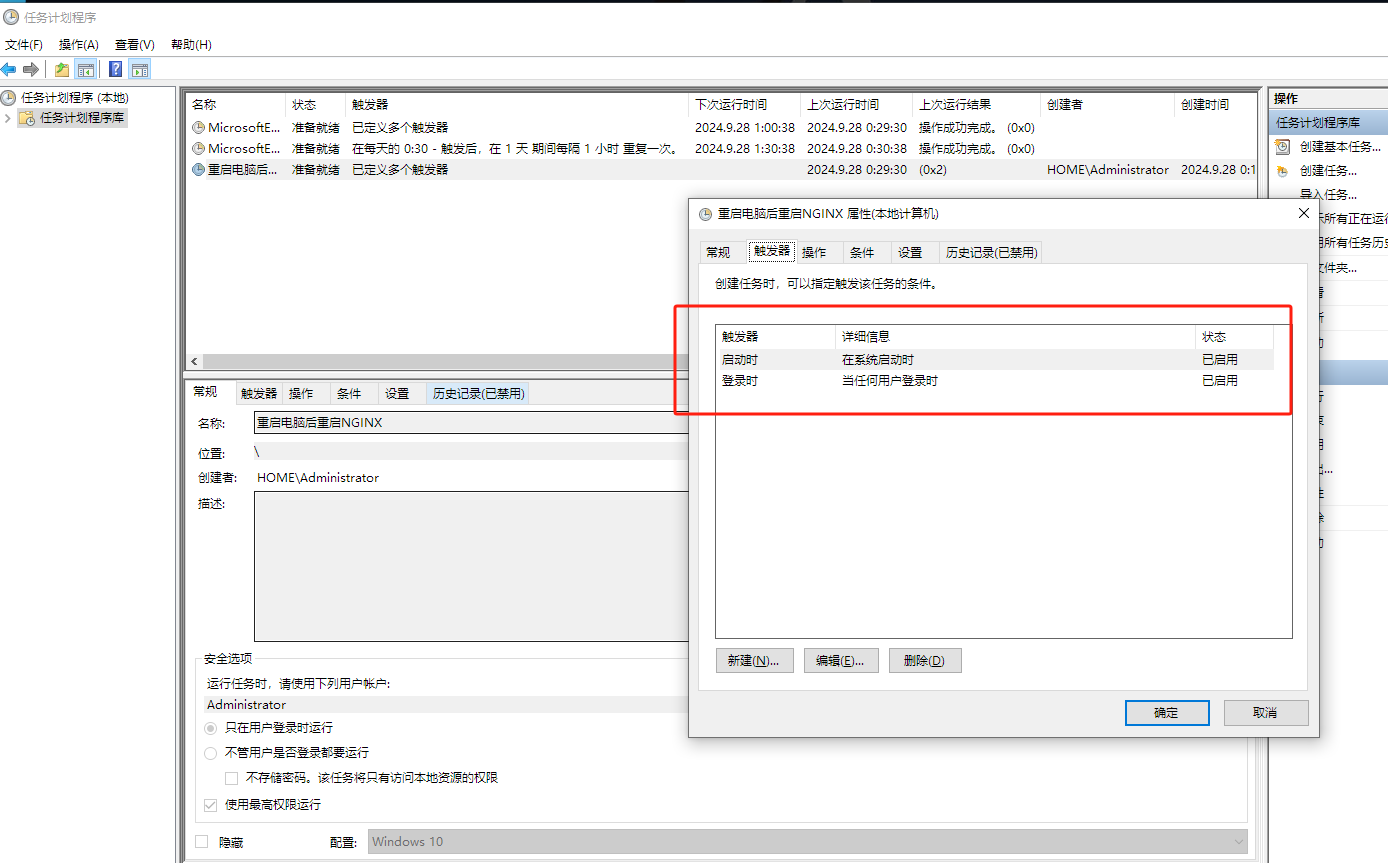Screen dimensions: 1388x863
Task: Switch to the 条件 tab in properties dialog
Action: click(x=861, y=253)
